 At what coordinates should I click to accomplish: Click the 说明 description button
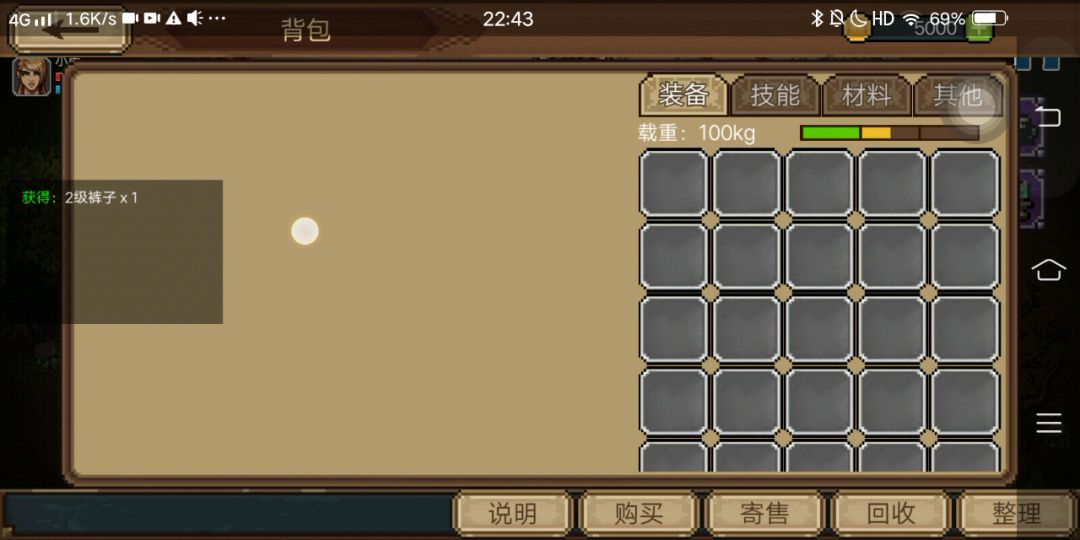click(x=512, y=513)
